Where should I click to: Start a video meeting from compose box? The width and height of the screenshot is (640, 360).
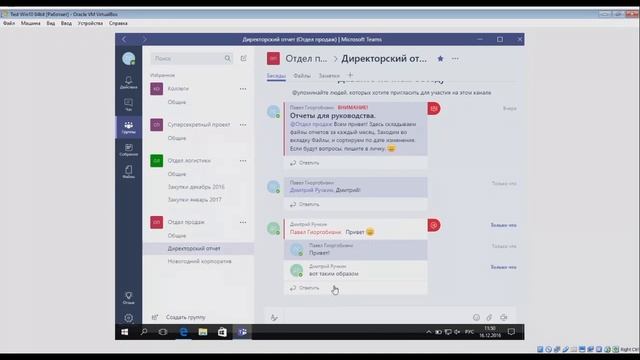tap(504, 317)
